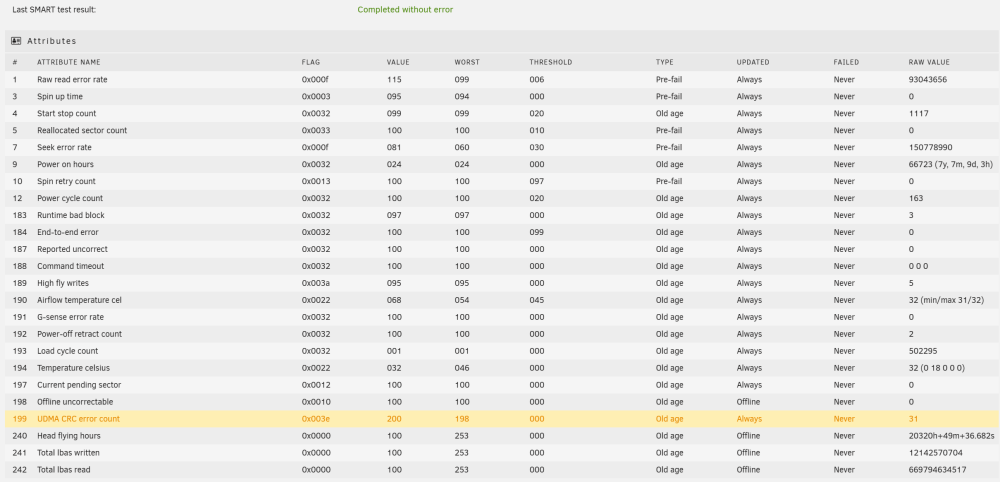Click the 'Last SMART test result:' label

coord(54,10)
